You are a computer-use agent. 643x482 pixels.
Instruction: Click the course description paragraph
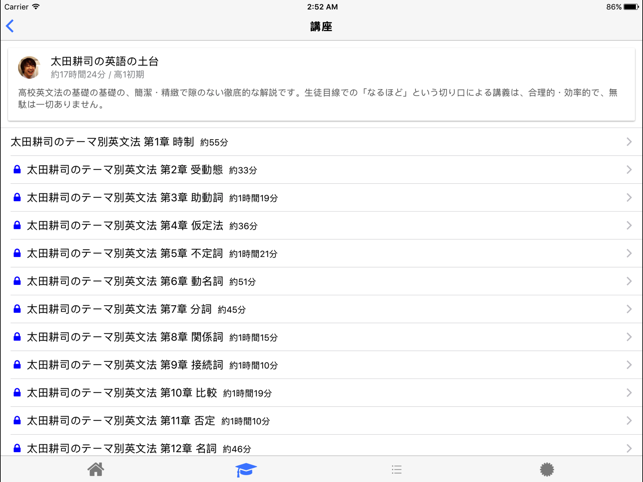(x=318, y=98)
